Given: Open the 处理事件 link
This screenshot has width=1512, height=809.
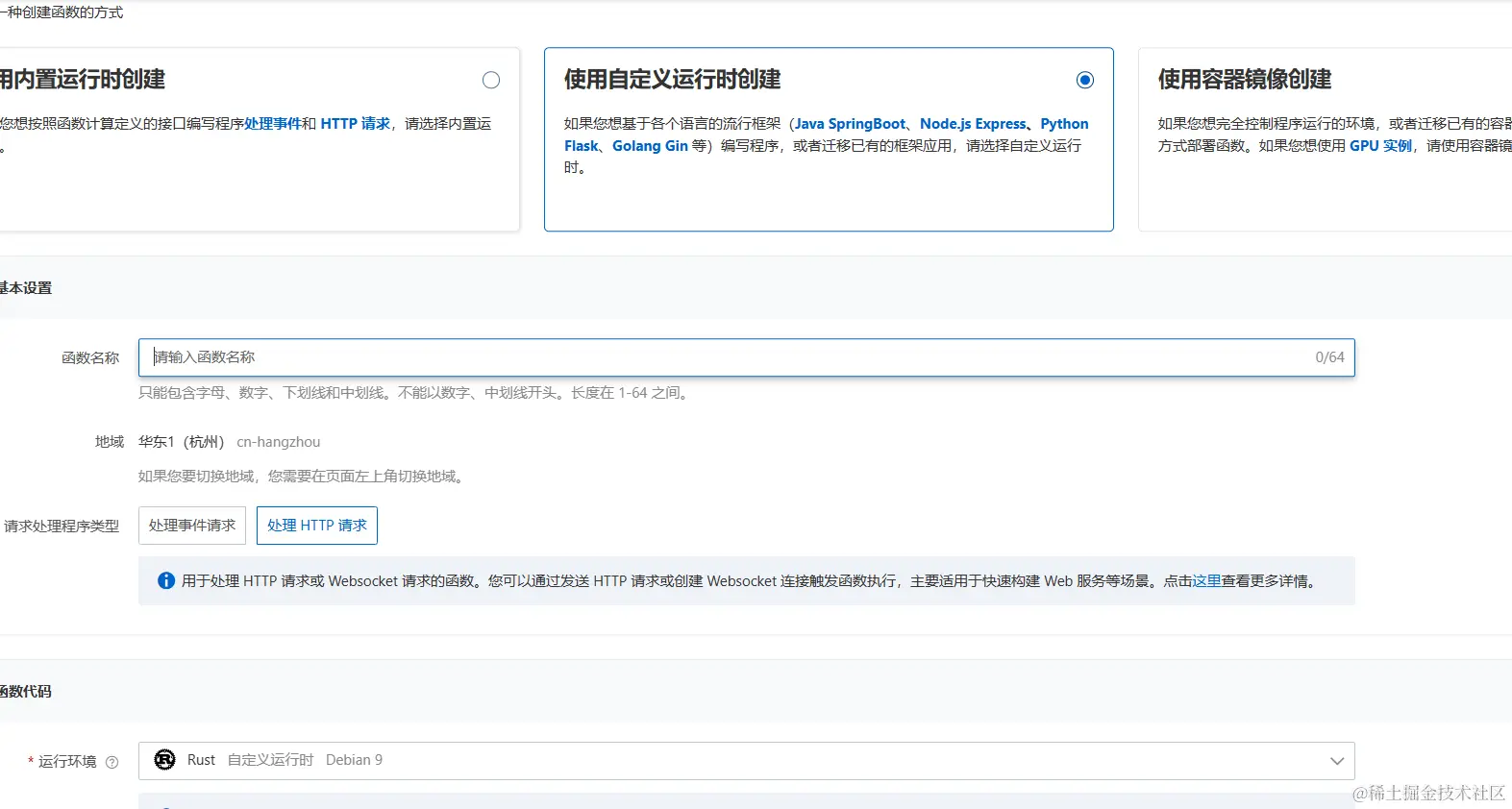Looking at the screenshot, I should [x=272, y=124].
